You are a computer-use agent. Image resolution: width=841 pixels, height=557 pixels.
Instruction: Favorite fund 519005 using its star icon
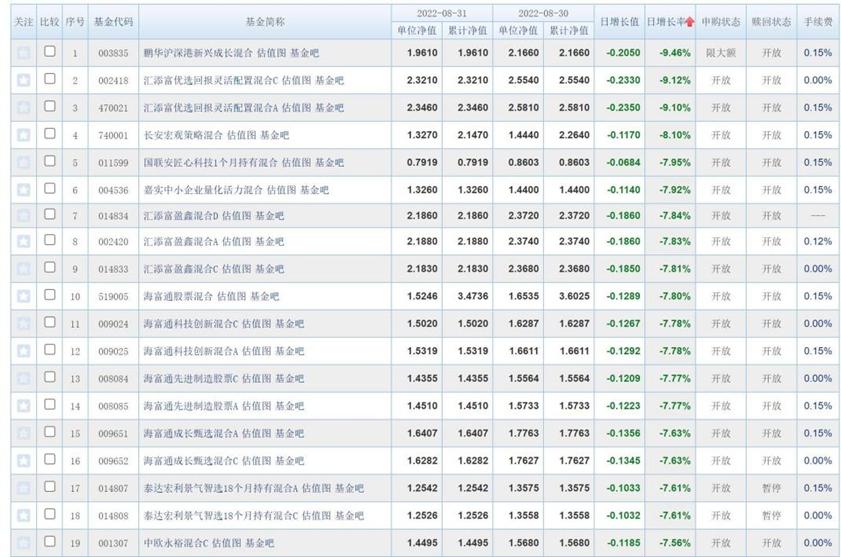coord(23,296)
